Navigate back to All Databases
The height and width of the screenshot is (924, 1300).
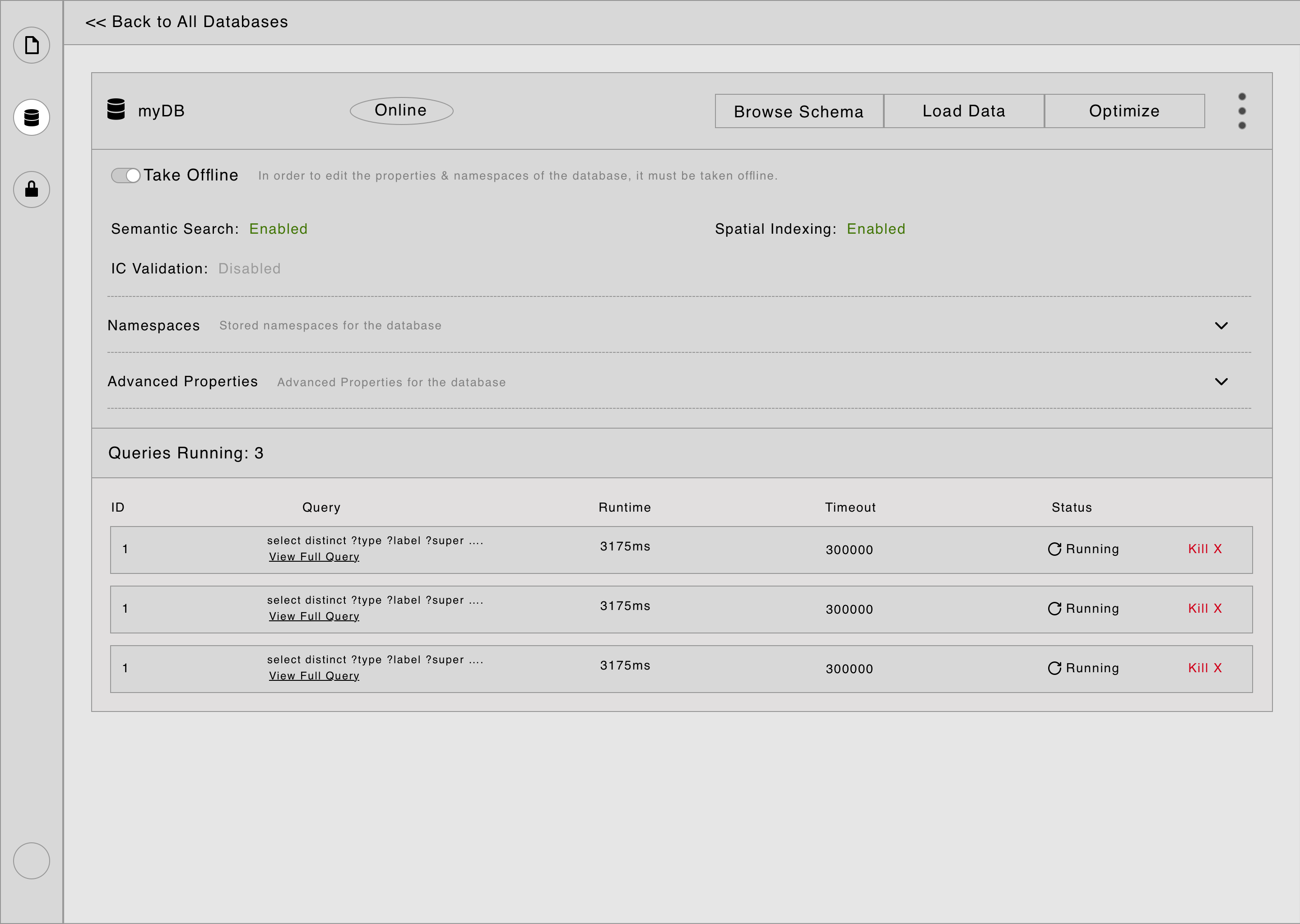pyautogui.click(x=187, y=22)
